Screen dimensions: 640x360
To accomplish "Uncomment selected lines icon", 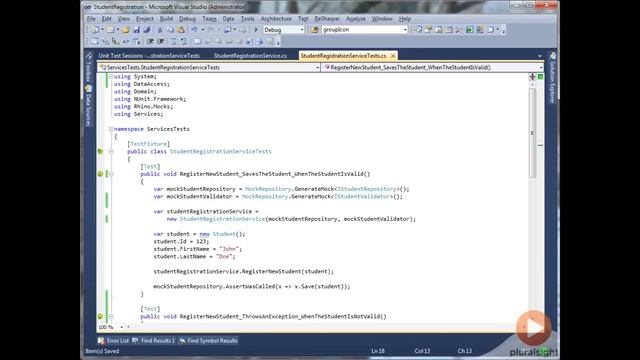I will coord(184,41).
